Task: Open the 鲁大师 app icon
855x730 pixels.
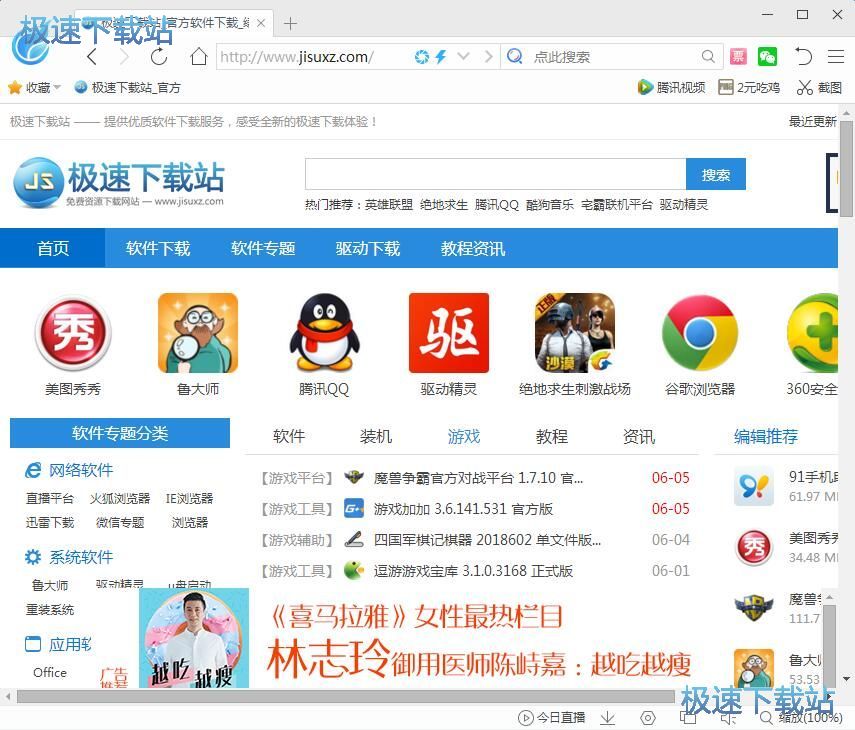Action: tap(198, 333)
